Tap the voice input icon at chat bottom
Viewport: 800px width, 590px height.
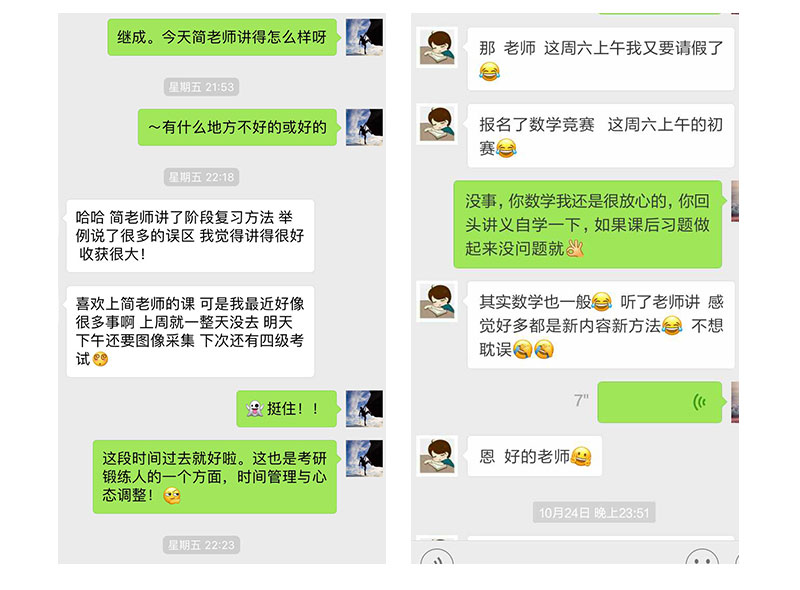click(x=436, y=557)
